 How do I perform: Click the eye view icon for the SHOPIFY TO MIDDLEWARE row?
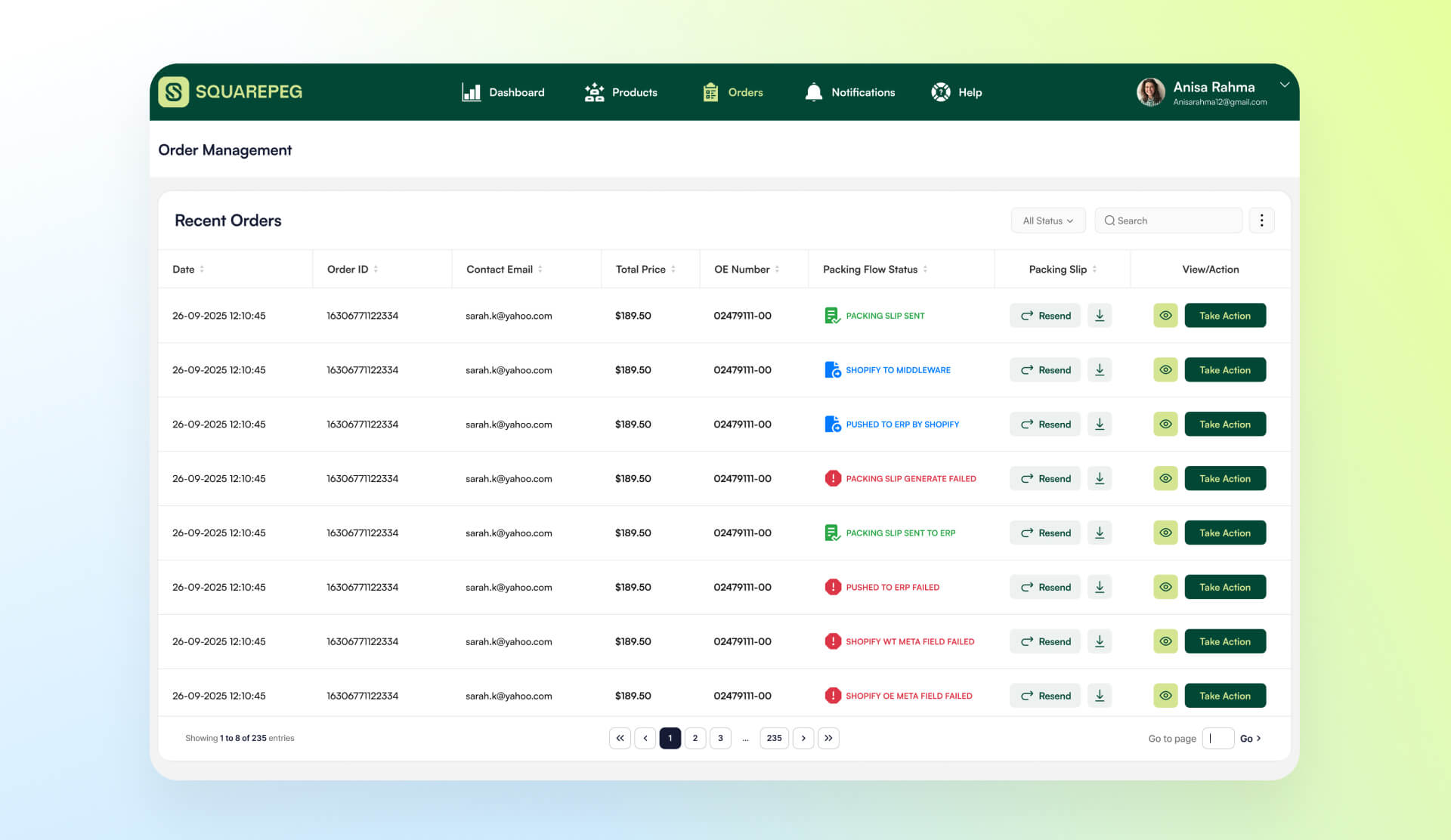tap(1165, 370)
